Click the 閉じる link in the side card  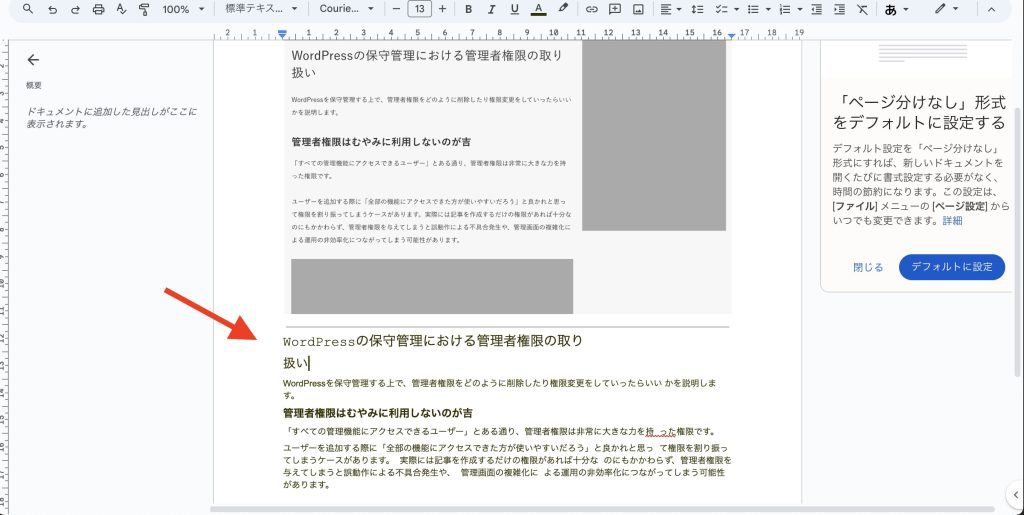[868, 267]
